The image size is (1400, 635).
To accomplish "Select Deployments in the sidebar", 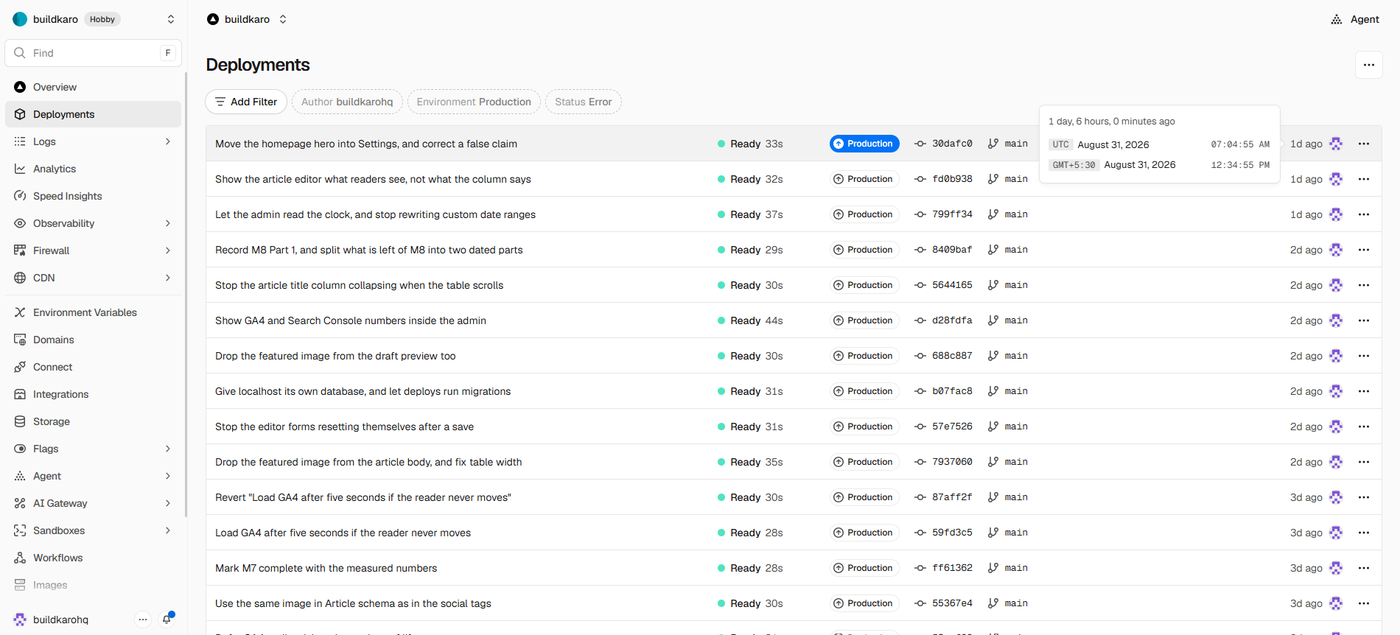I will [93, 114].
